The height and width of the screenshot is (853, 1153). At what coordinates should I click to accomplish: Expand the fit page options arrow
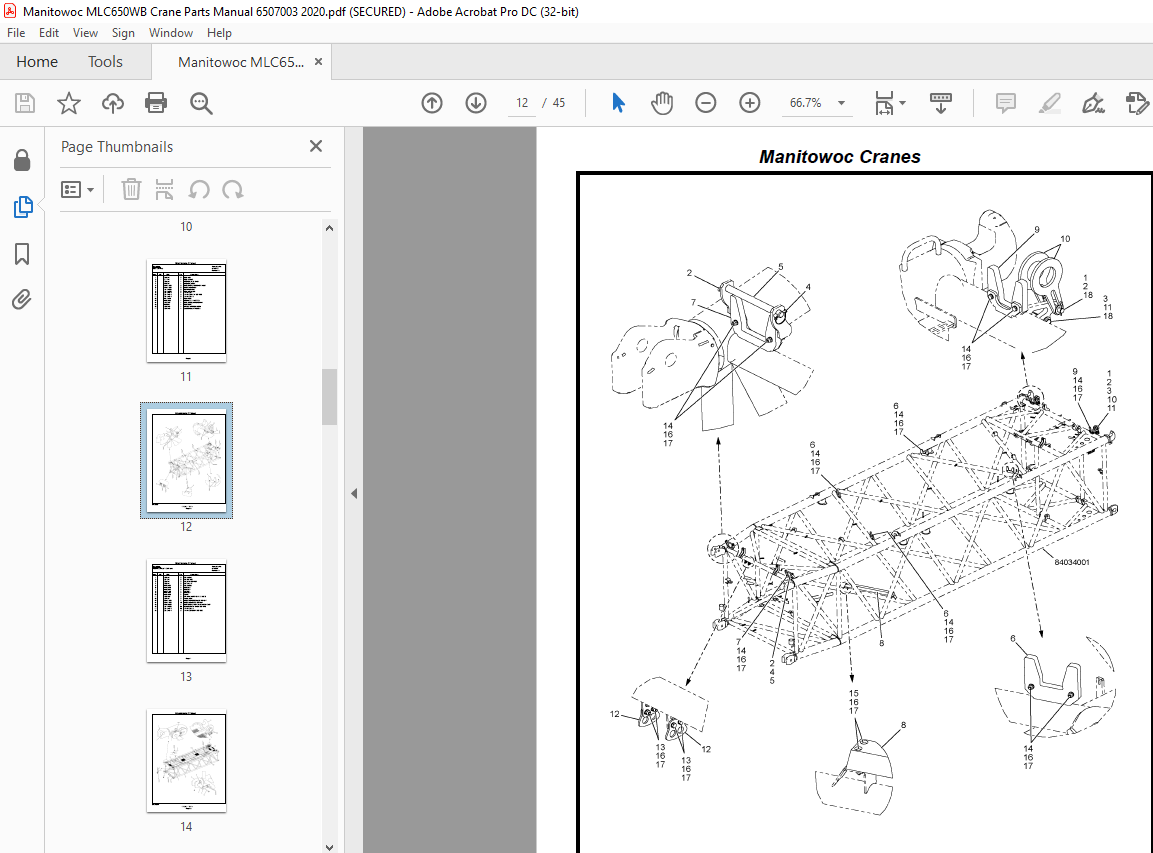pyautogui.click(x=902, y=103)
